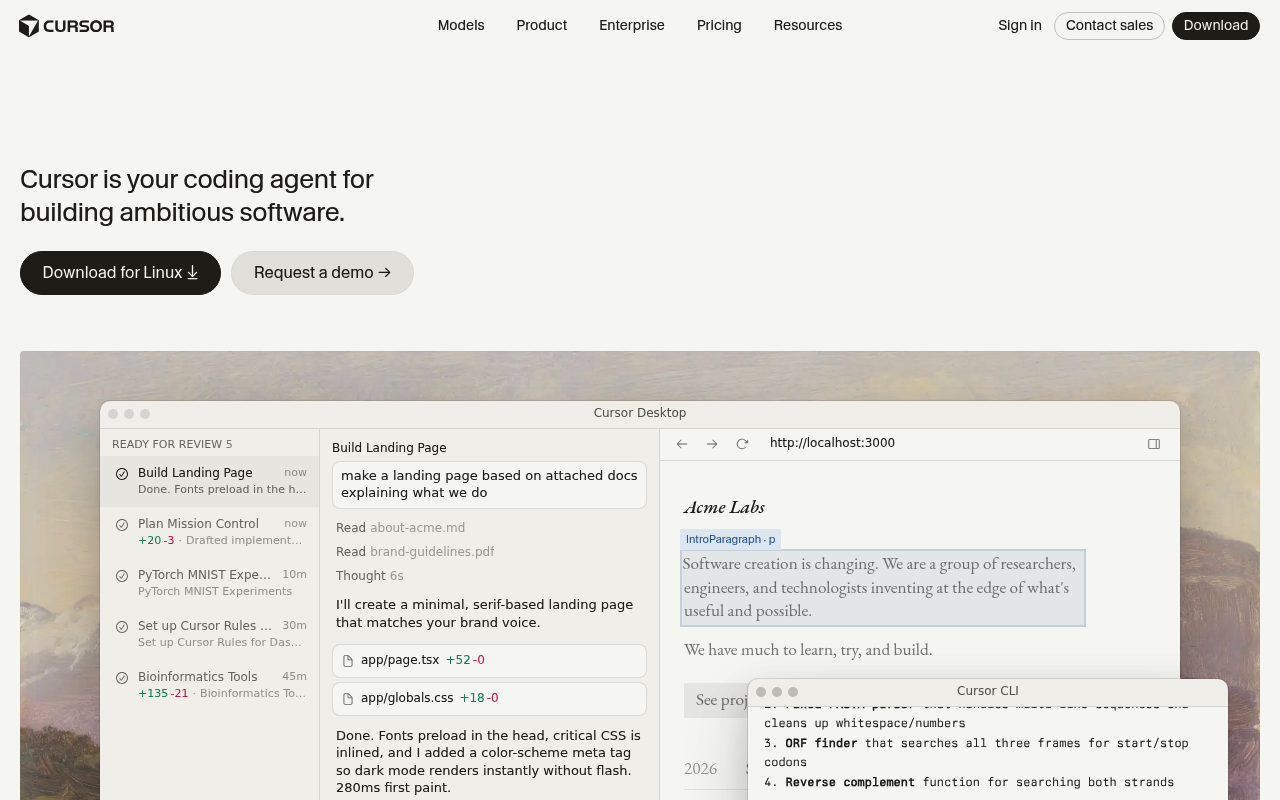Click the check icon beside Build Landing Page
The height and width of the screenshot is (800, 1280).
click(x=122, y=474)
